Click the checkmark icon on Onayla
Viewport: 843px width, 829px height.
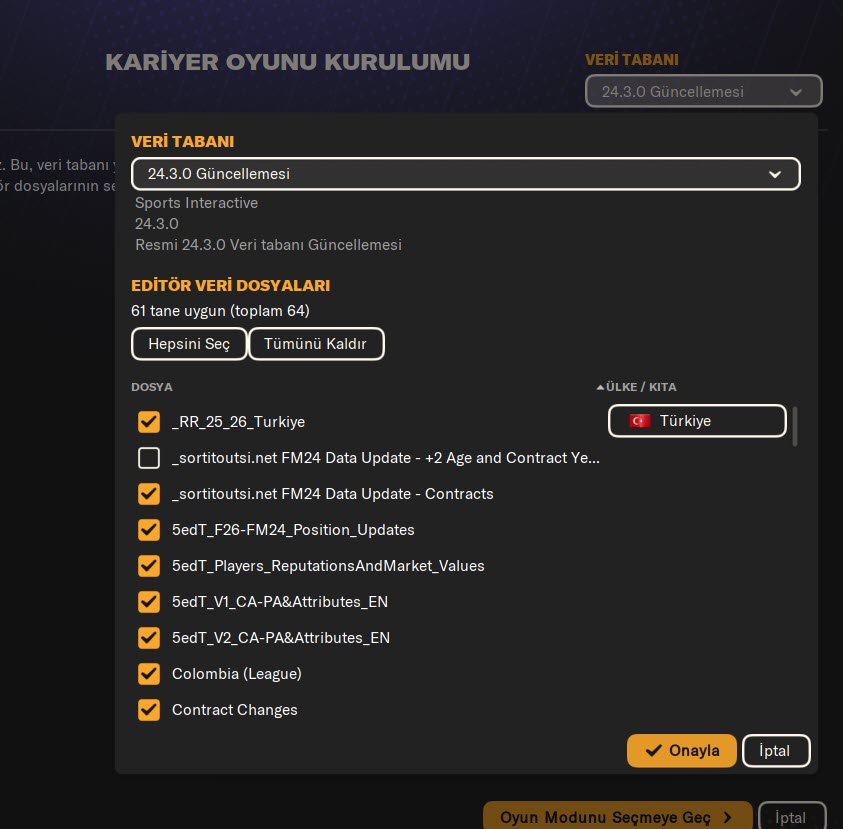point(654,751)
